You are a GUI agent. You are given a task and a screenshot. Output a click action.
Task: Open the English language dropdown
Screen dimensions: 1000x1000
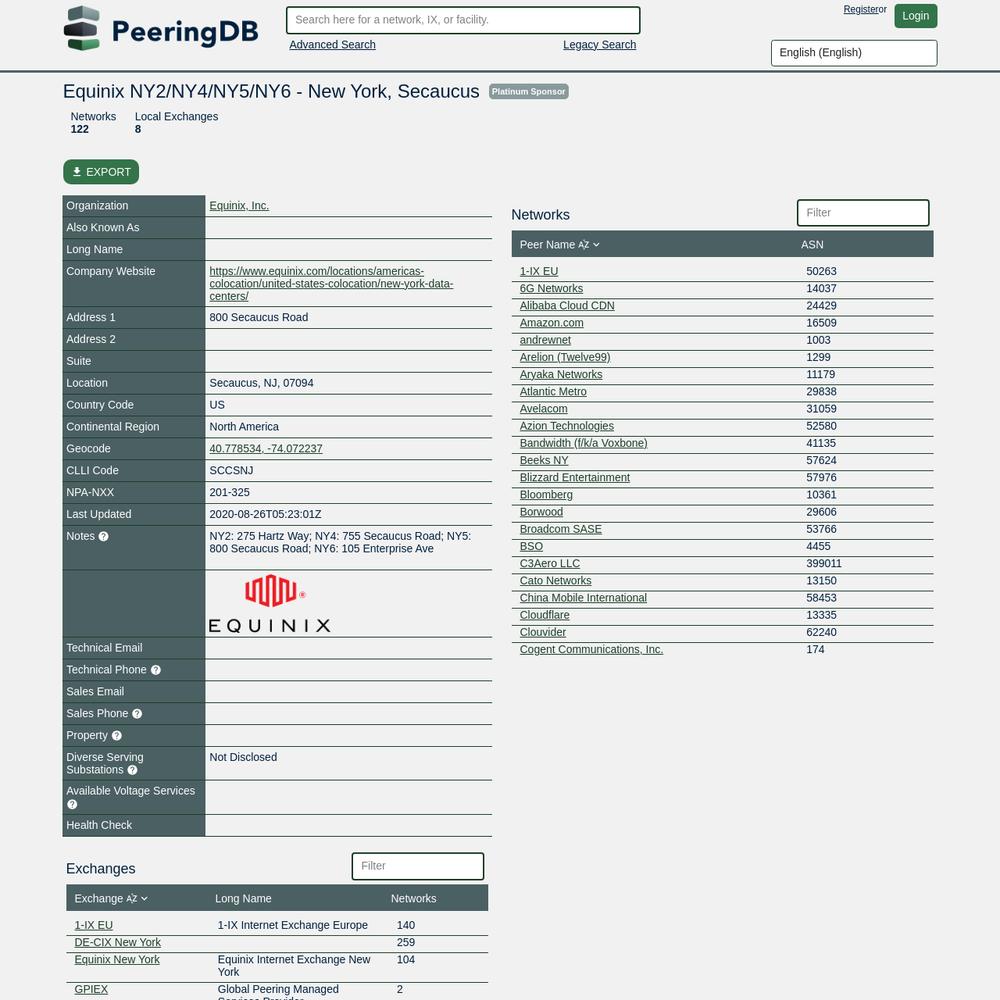(x=854, y=53)
